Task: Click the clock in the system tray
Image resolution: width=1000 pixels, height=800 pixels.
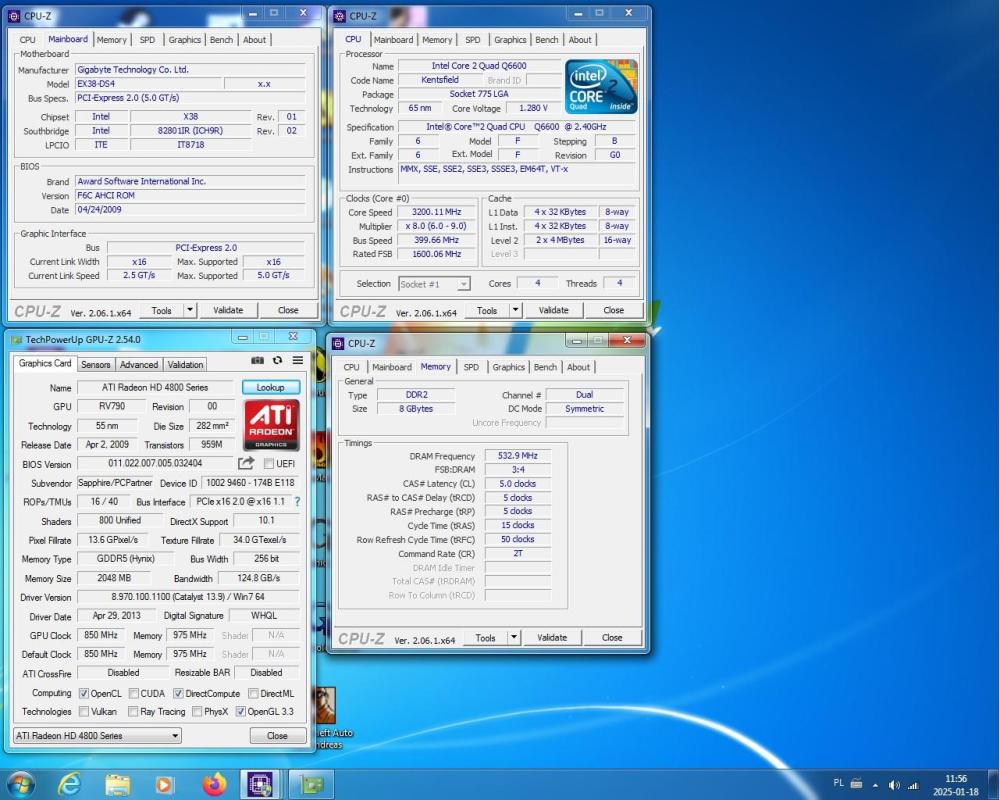Action: [x=956, y=784]
